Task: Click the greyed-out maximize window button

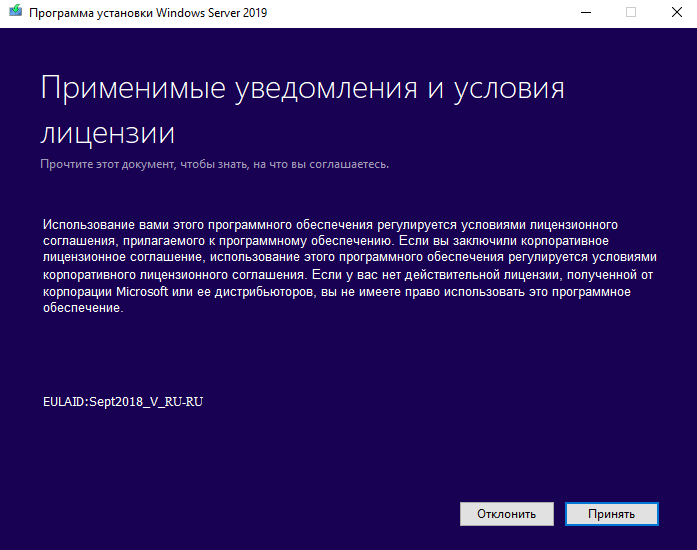Action: (631, 13)
